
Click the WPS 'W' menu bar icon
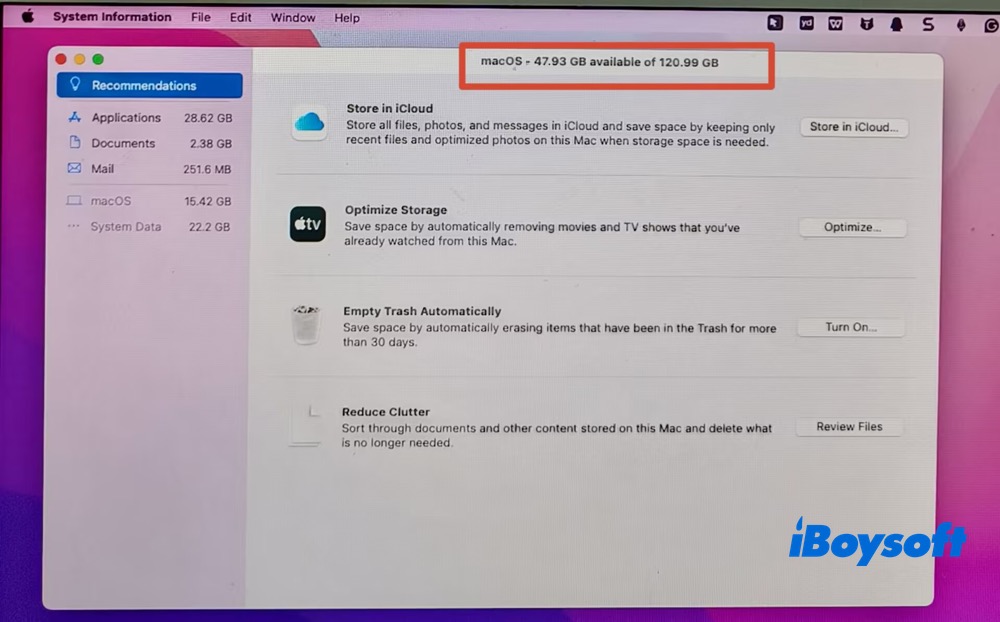click(835, 24)
